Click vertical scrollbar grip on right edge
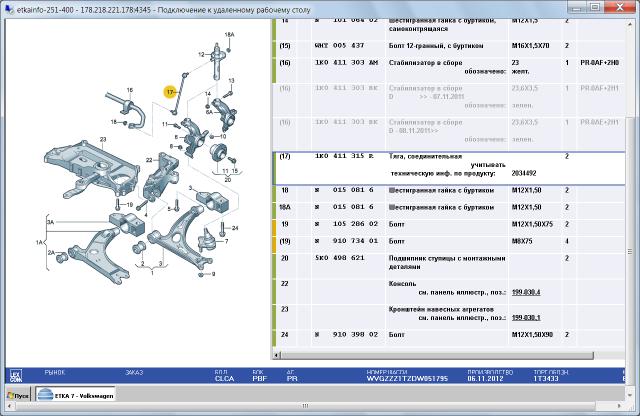The image size is (640, 416). [630, 252]
